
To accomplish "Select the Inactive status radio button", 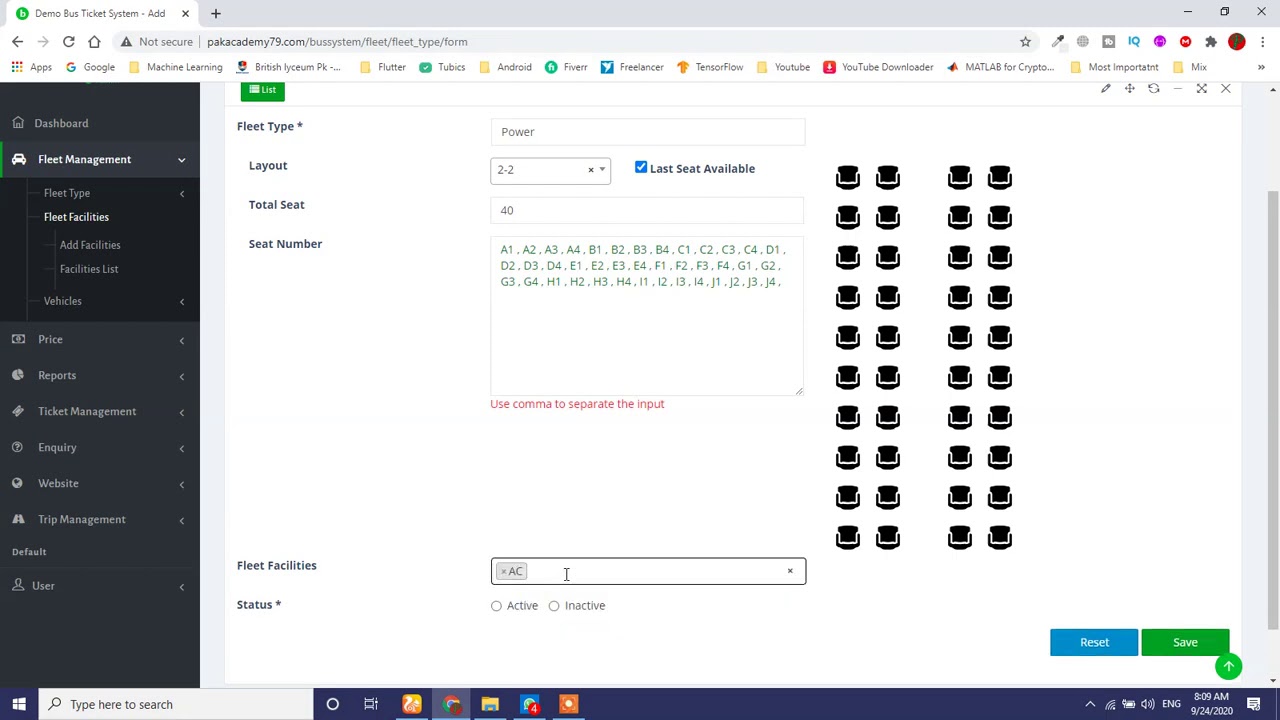I will pos(554,606).
